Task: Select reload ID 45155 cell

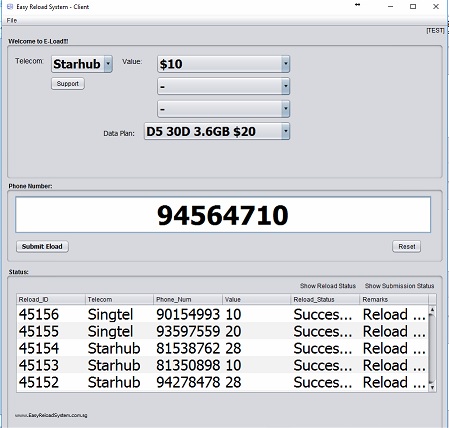Action: tap(51, 331)
